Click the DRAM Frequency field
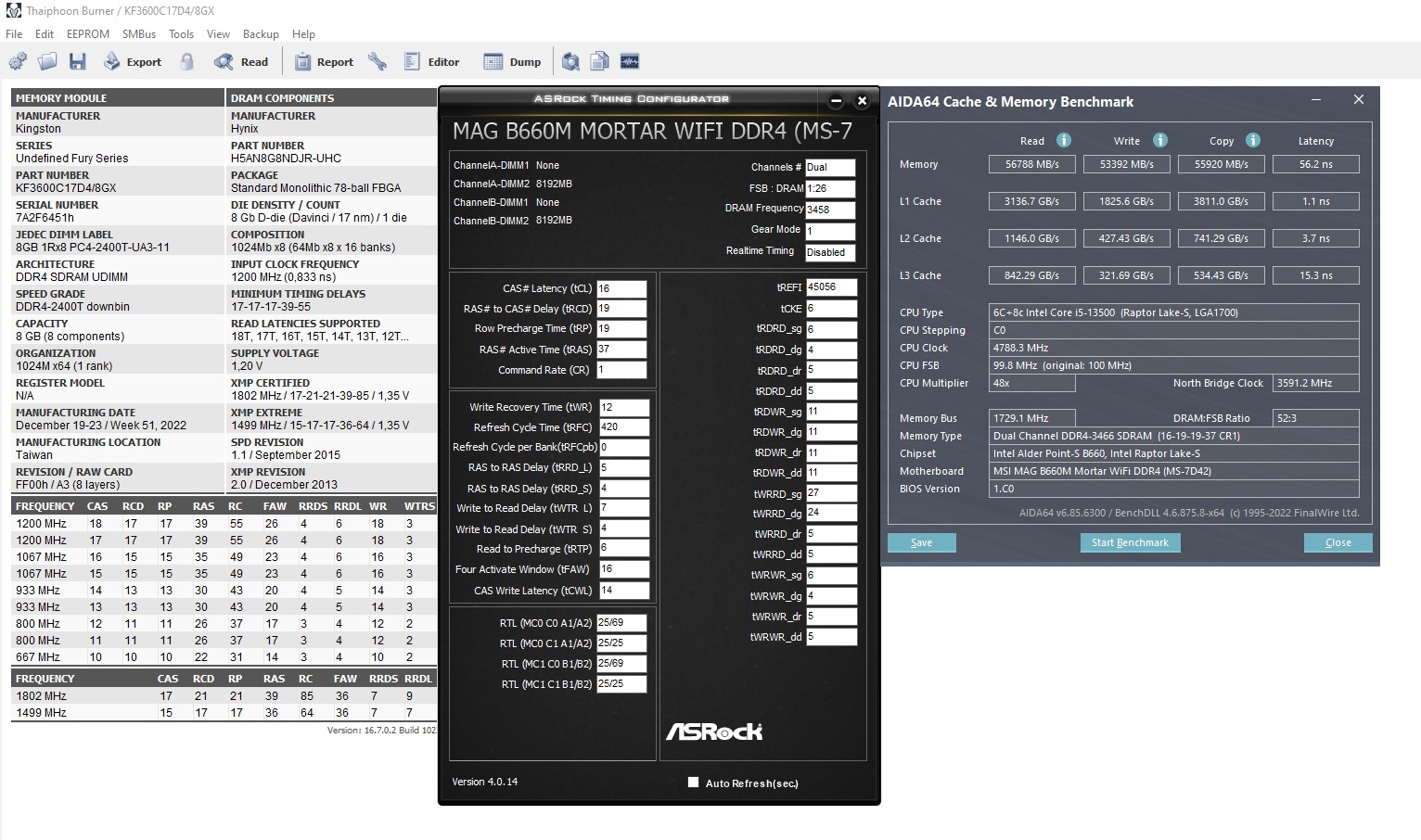Viewport: 1421px width, 840px height. pyautogui.click(x=830, y=210)
